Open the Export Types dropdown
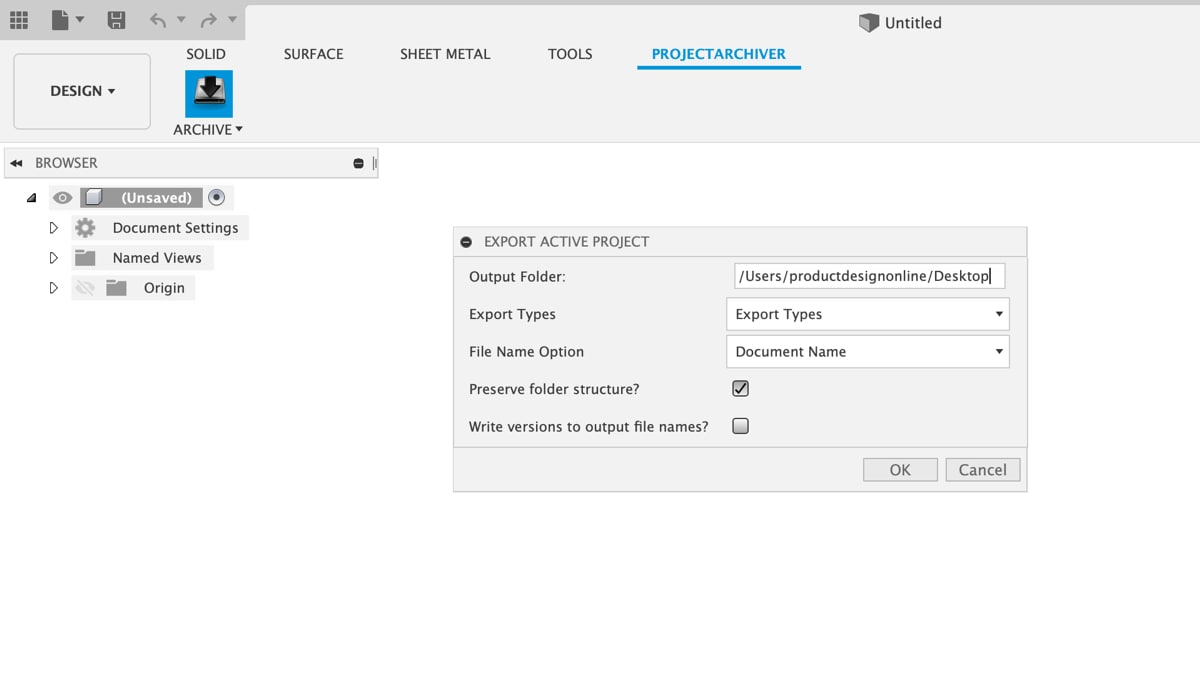The width and height of the screenshot is (1200, 675). pyautogui.click(x=867, y=314)
